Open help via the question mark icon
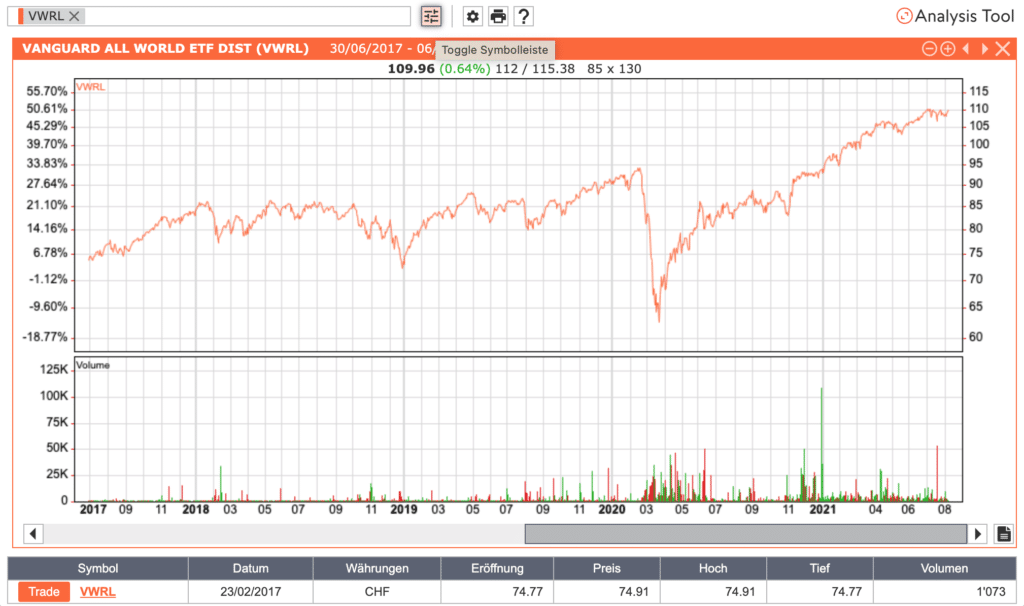Image resolution: width=1024 pixels, height=606 pixels. [523, 16]
